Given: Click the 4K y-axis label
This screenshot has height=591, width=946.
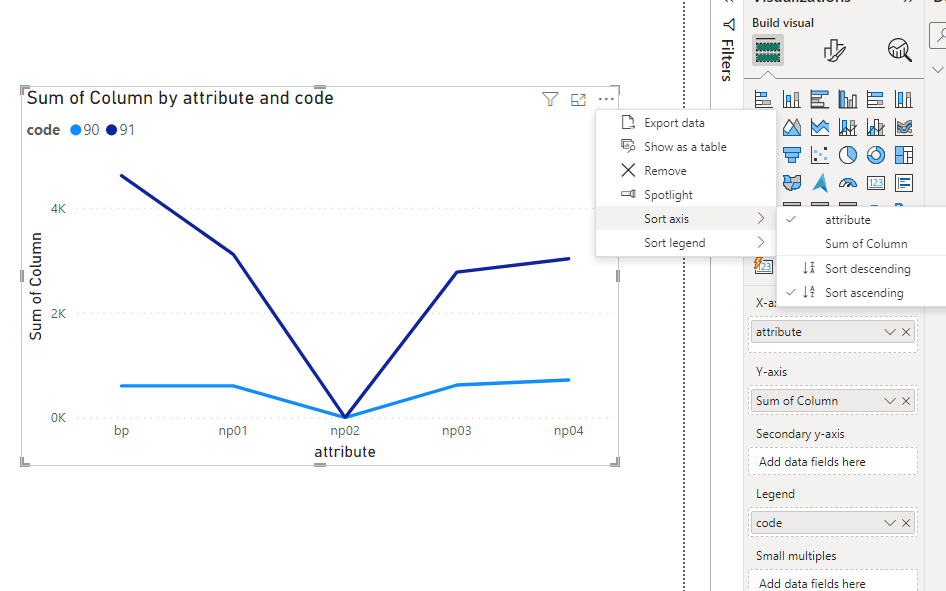Looking at the screenshot, I should pos(59,209).
